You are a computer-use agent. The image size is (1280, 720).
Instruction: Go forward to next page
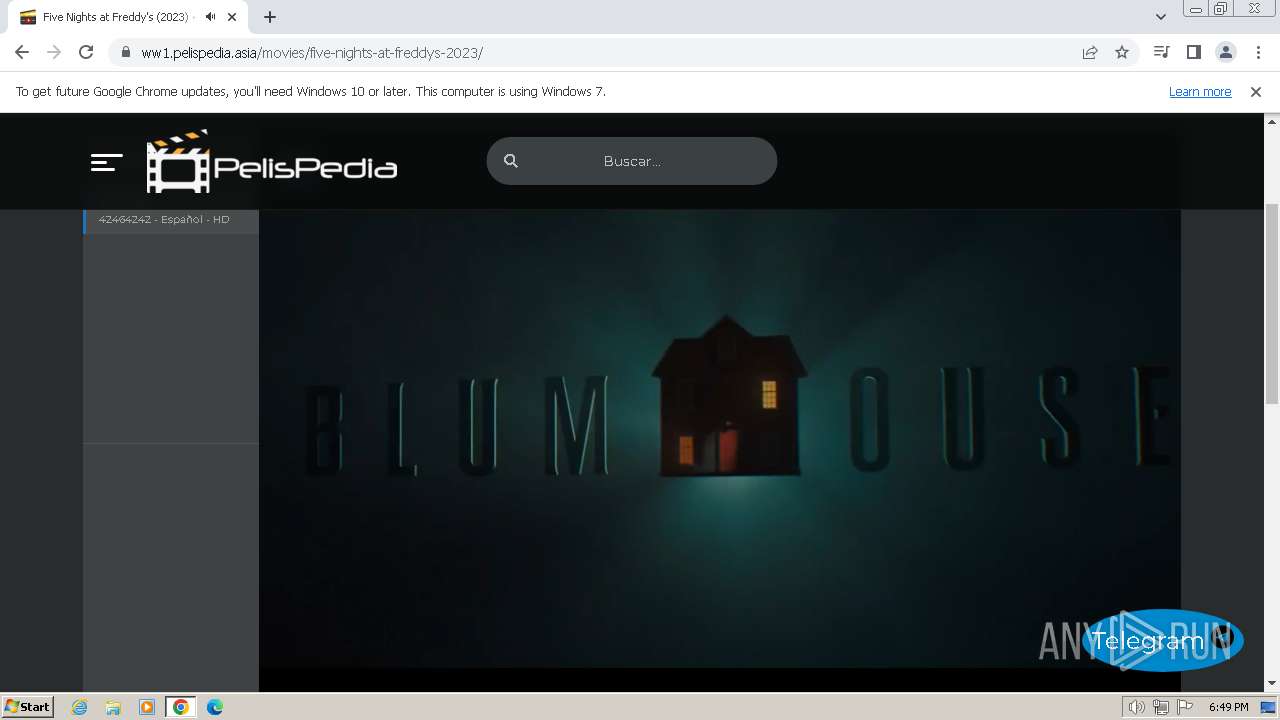click(54, 52)
